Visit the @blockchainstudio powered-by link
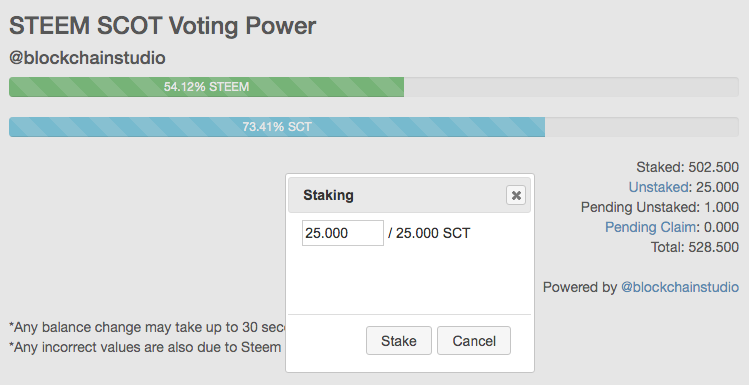The width and height of the screenshot is (749, 385). click(680, 287)
